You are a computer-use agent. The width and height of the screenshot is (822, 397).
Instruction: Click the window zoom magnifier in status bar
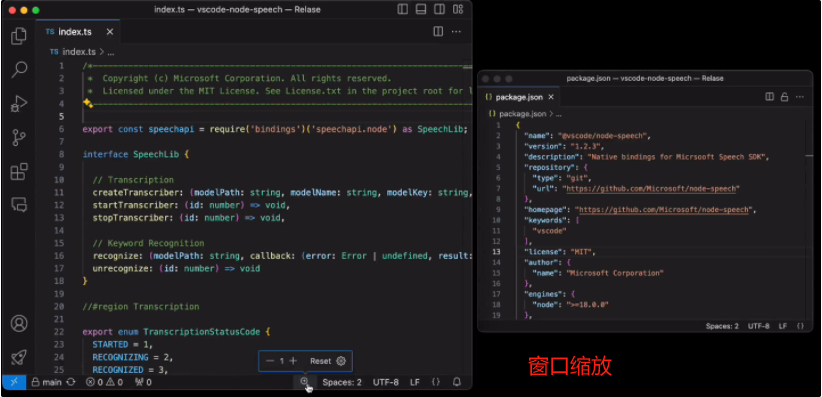coord(305,382)
